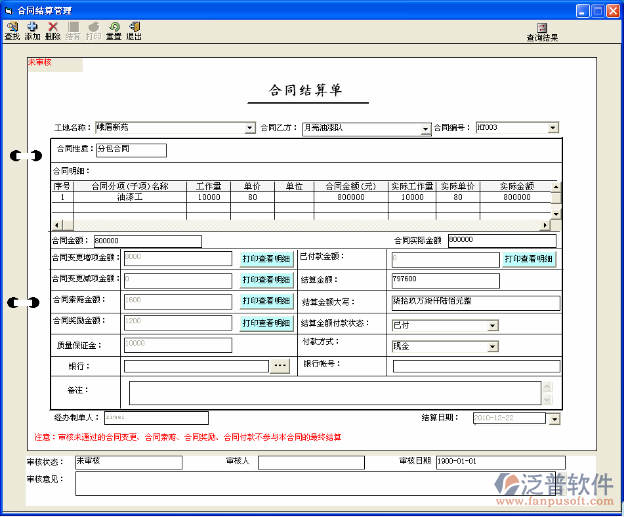The width and height of the screenshot is (624, 517).
Task: Click the contract detail table's horizontal scrollbar right arrow
Action: pos(546,225)
